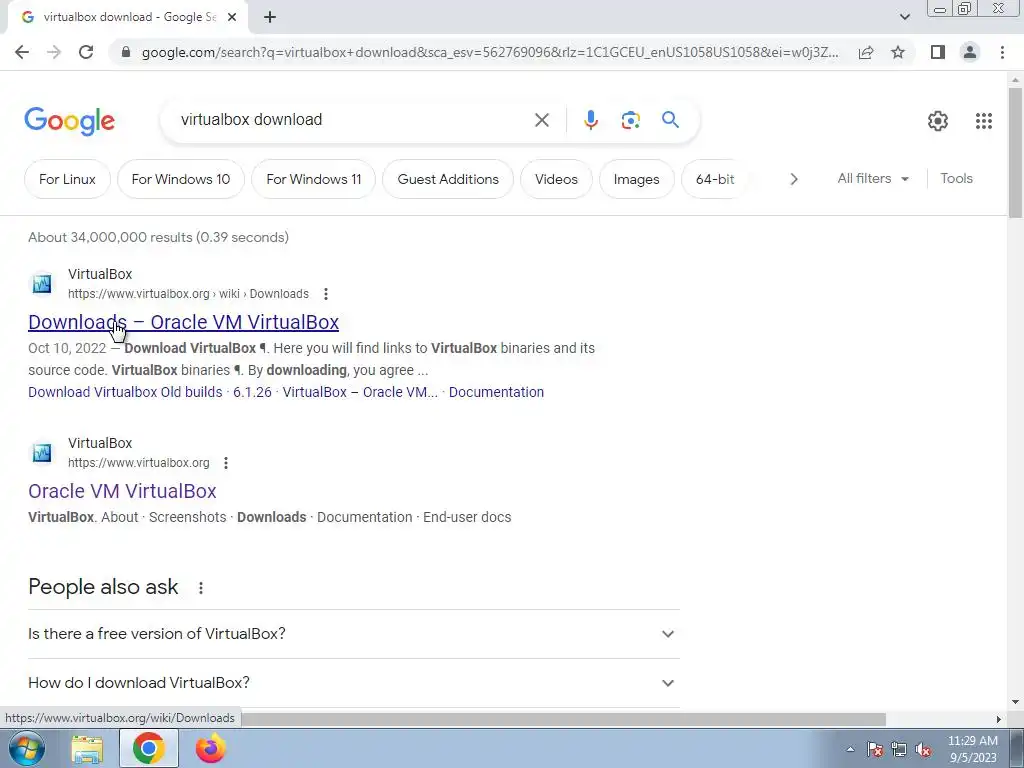Open Chrome three-dot menu
1024x768 pixels.
click(1002, 52)
